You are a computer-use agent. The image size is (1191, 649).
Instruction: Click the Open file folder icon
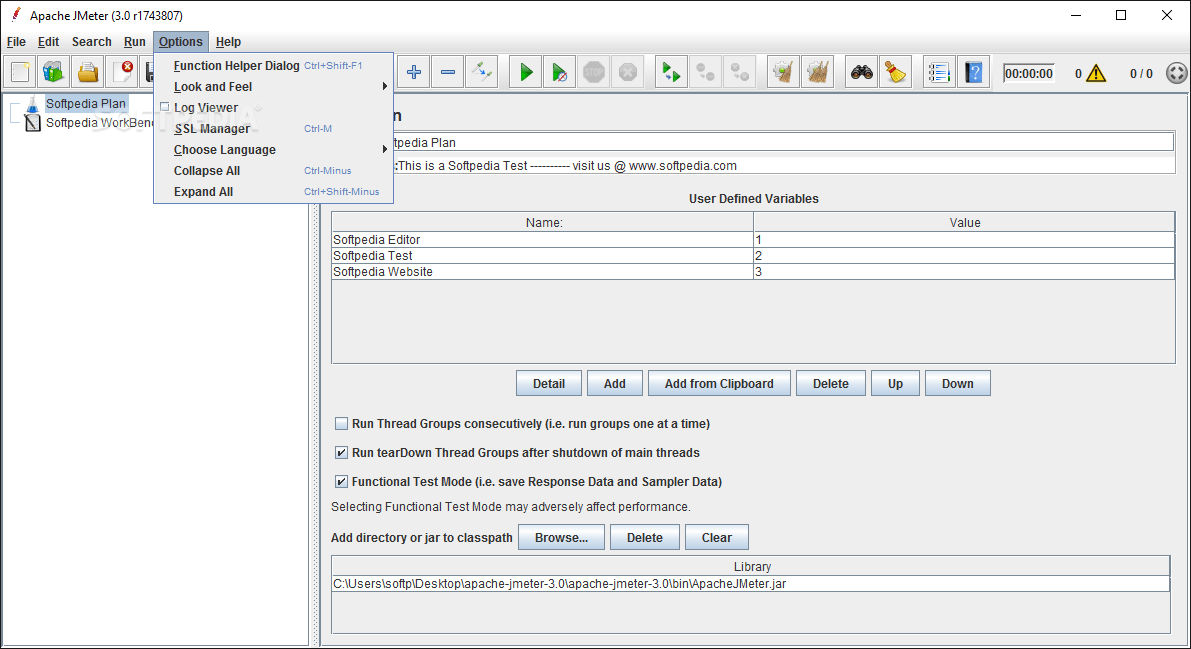click(88, 72)
